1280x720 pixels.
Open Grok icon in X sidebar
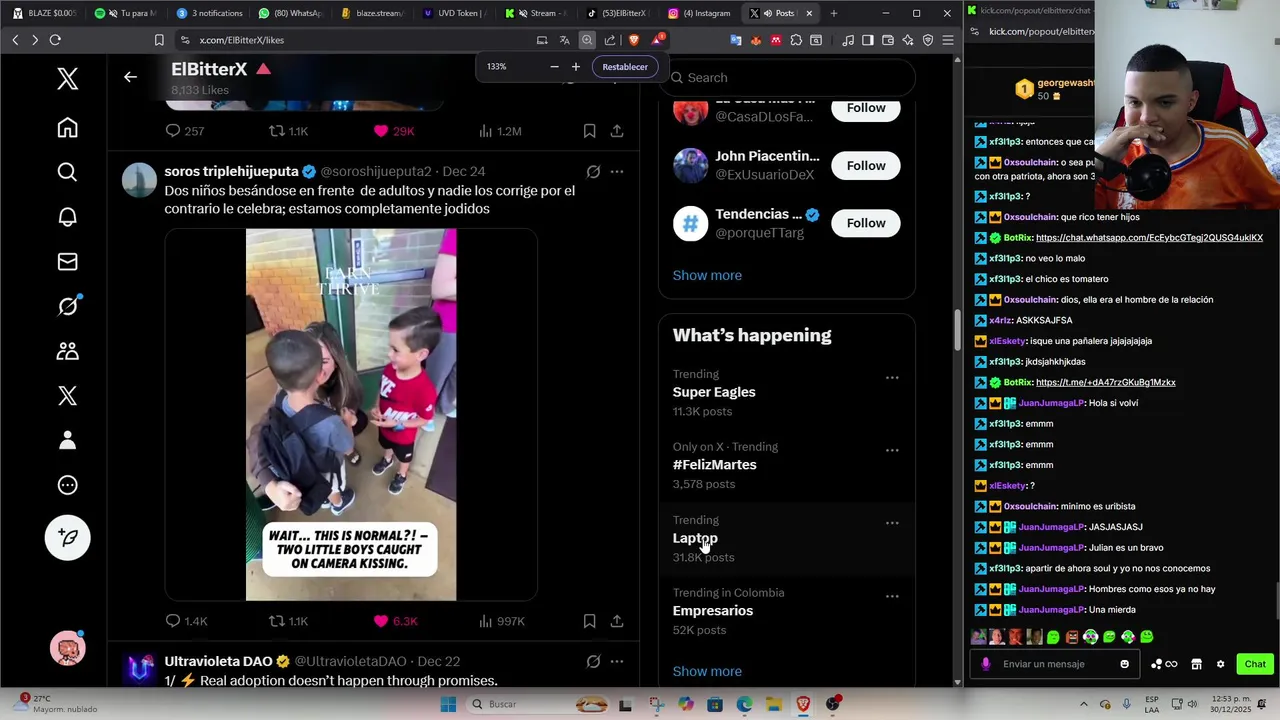(x=67, y=306)
